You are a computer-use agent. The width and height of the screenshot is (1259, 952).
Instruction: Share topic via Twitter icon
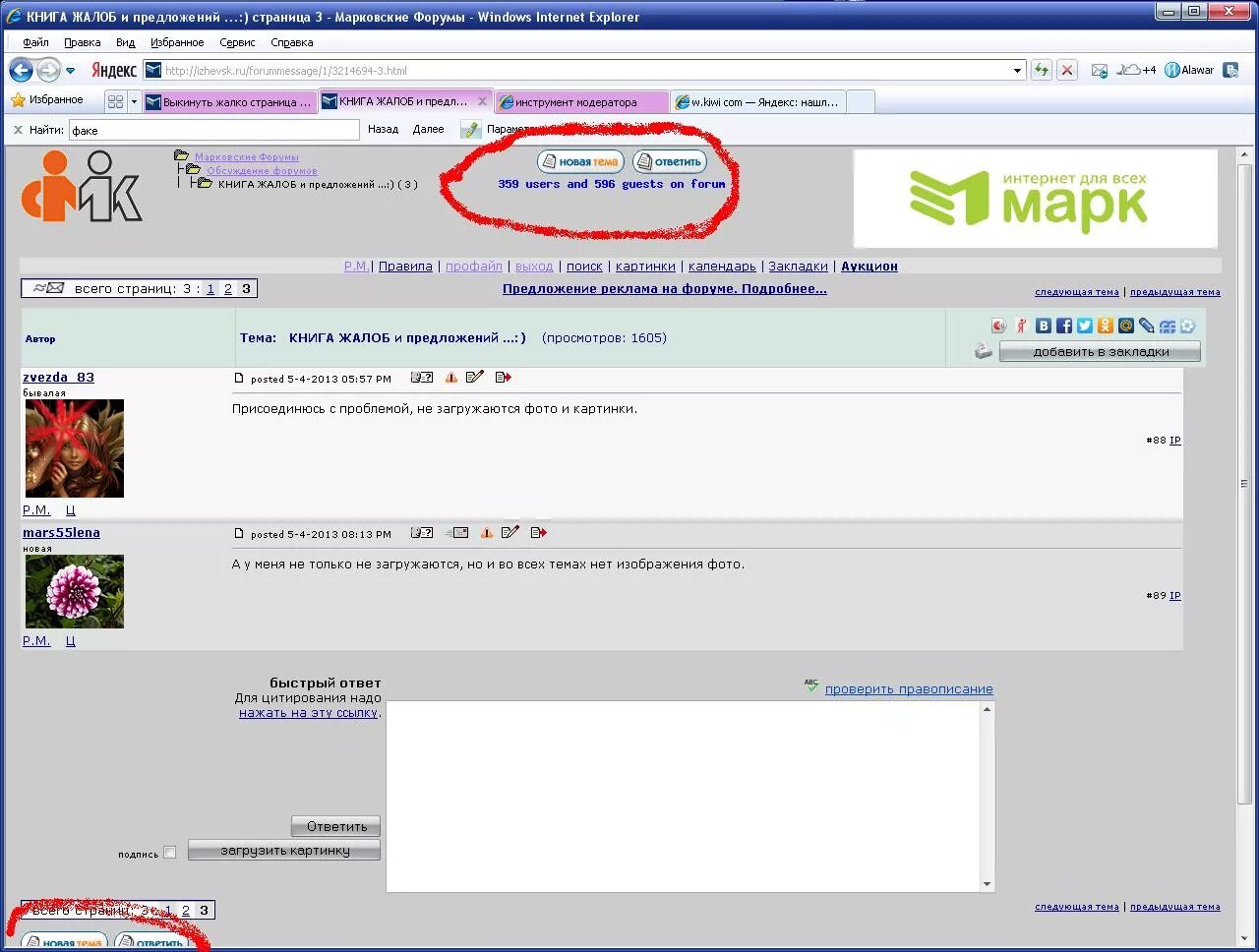(1084, 326)
